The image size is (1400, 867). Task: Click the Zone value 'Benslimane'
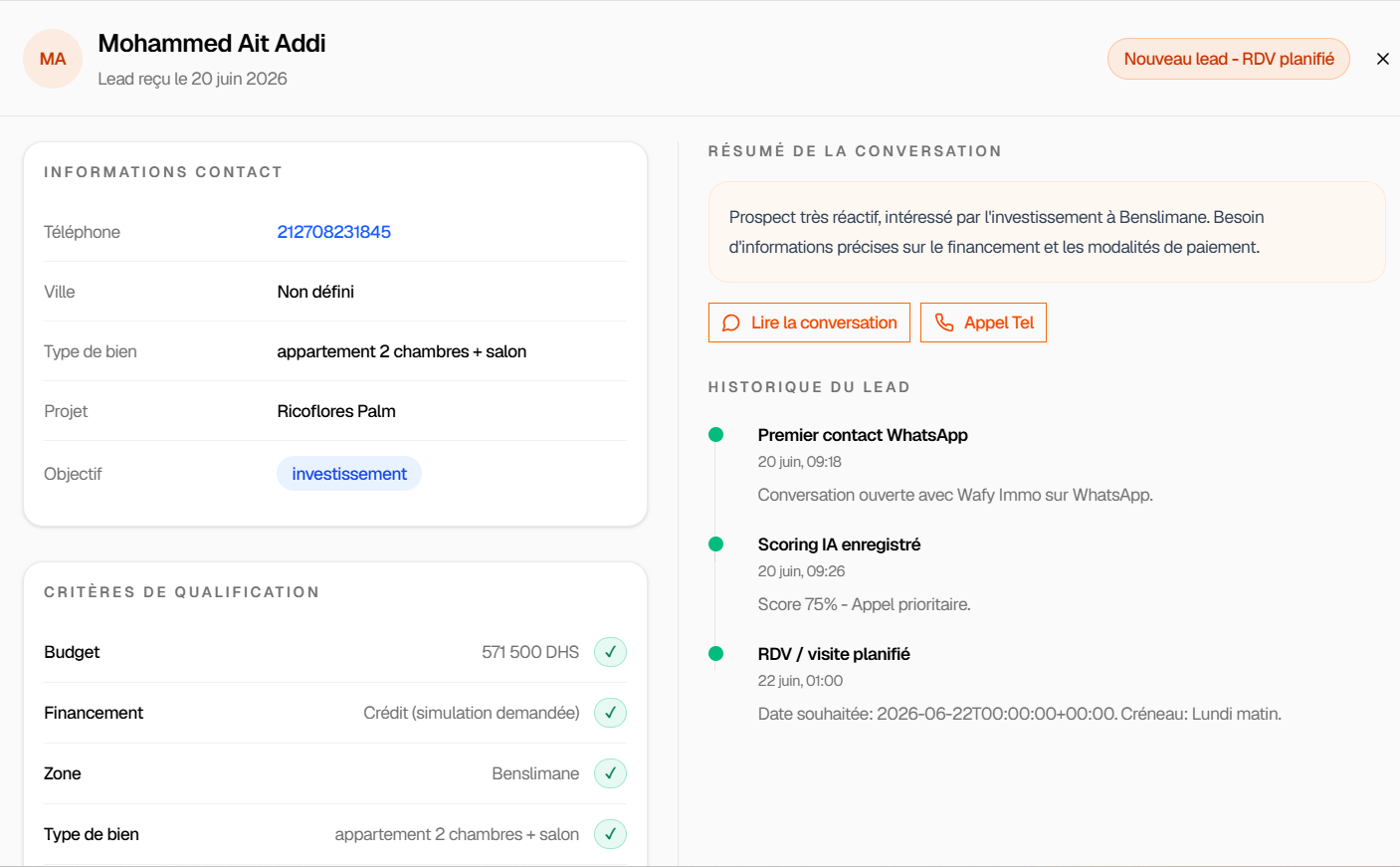click(x=535, y=773)
